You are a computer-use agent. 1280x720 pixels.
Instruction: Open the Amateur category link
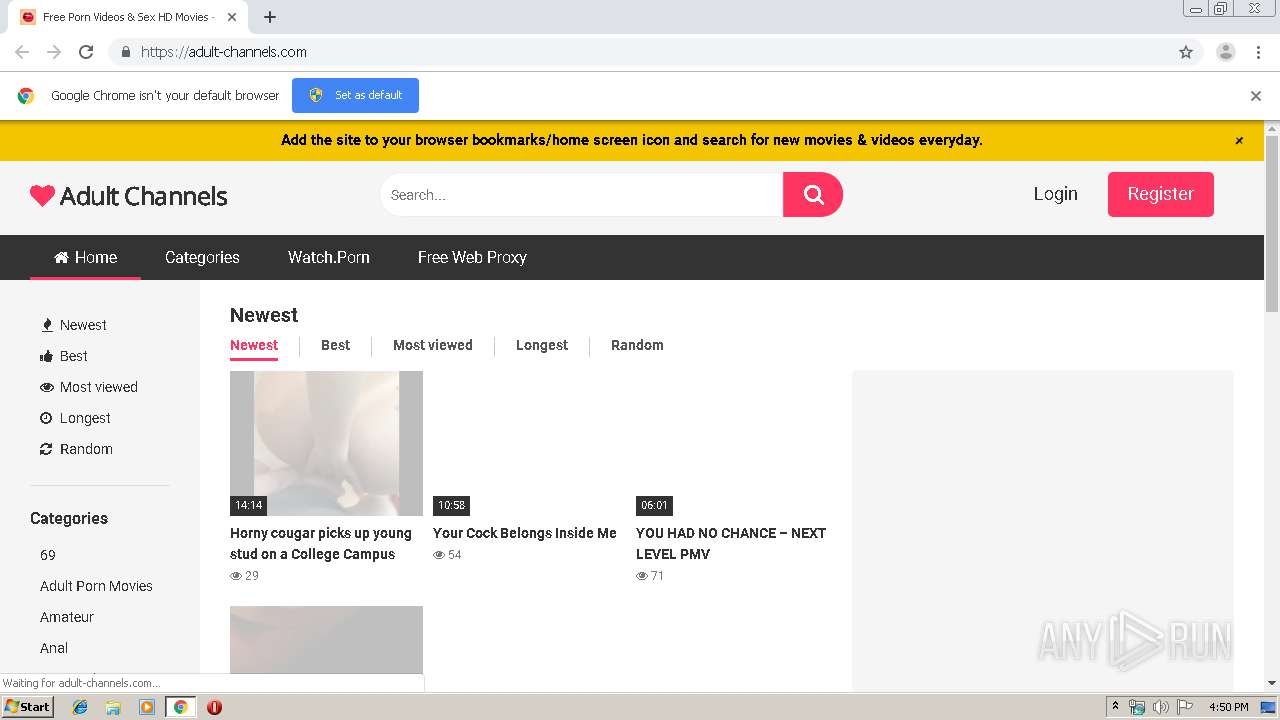pos(67,617)
